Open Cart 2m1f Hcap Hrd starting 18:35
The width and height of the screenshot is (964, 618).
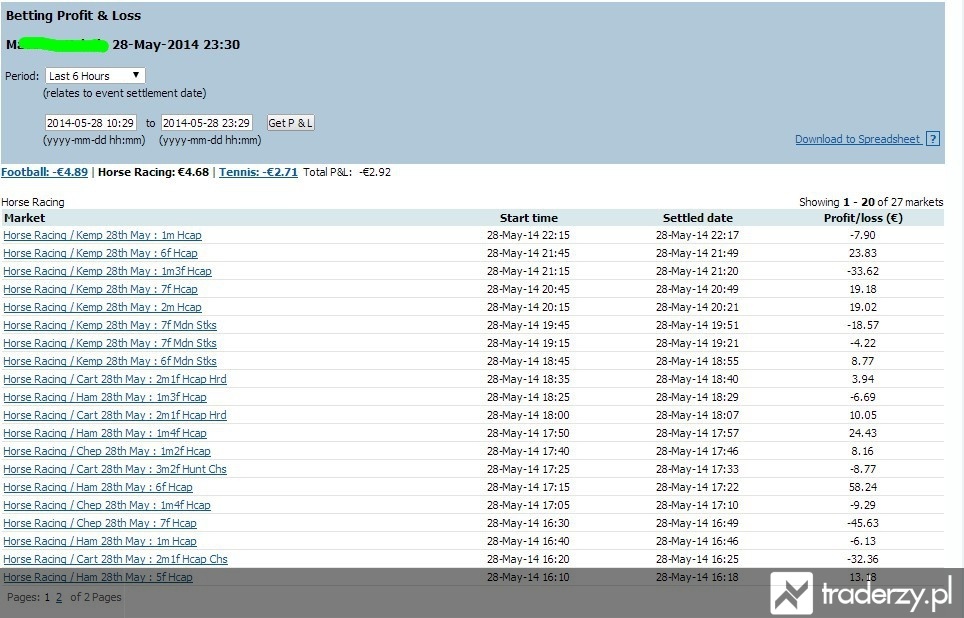coord(114,379)
